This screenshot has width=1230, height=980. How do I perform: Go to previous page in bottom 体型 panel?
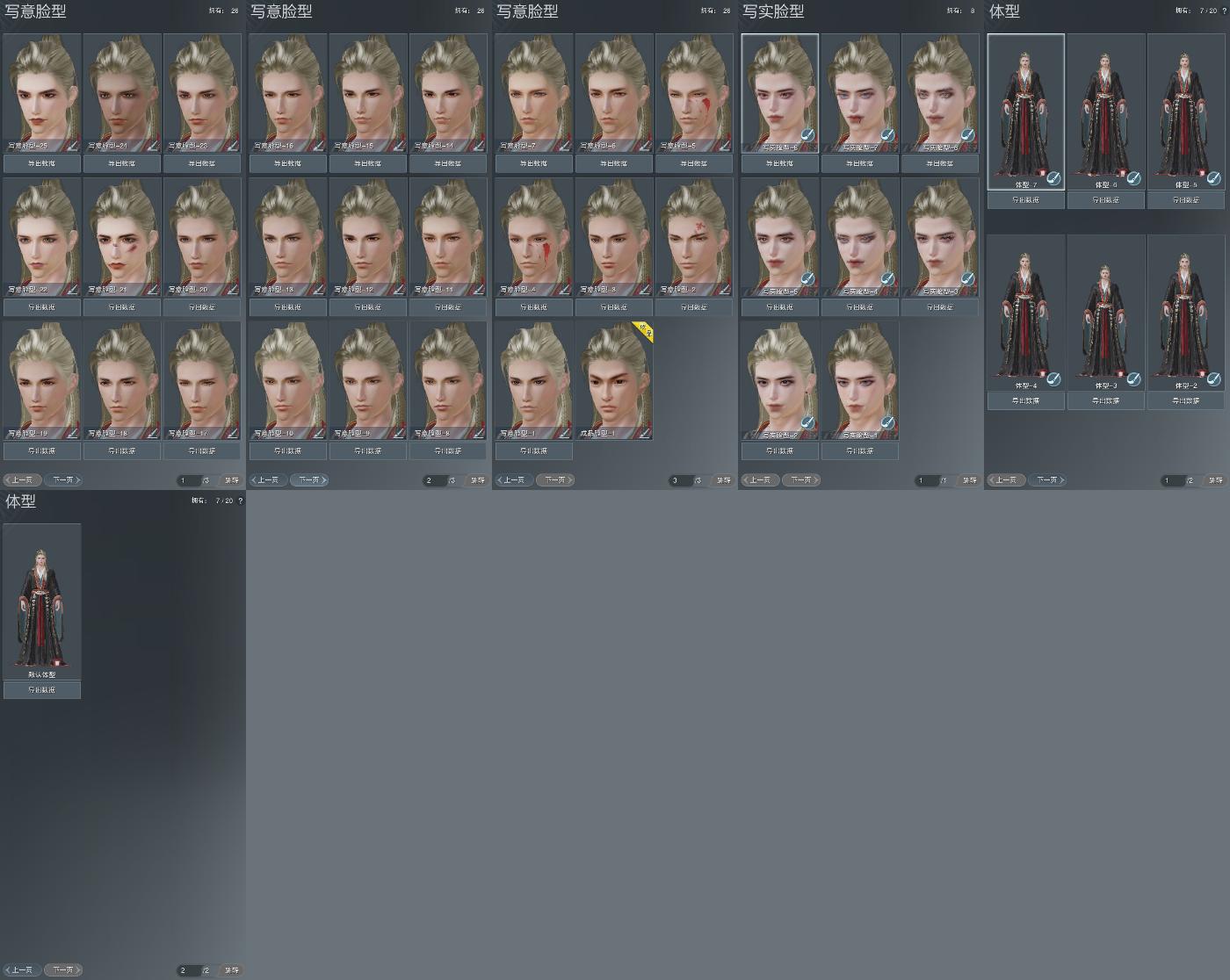(22, 970)
